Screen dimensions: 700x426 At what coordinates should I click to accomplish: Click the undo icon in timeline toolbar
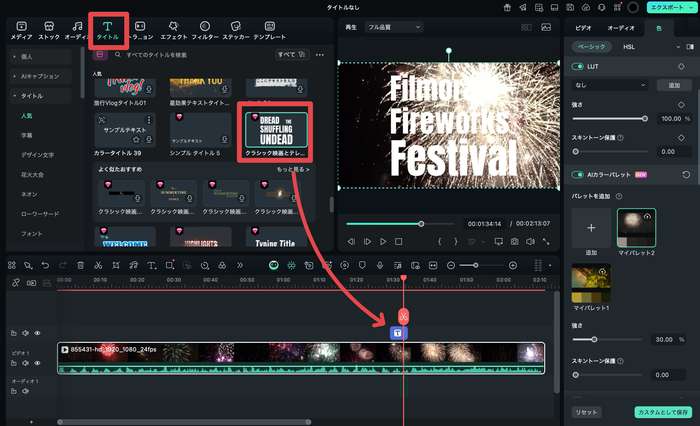45,265
